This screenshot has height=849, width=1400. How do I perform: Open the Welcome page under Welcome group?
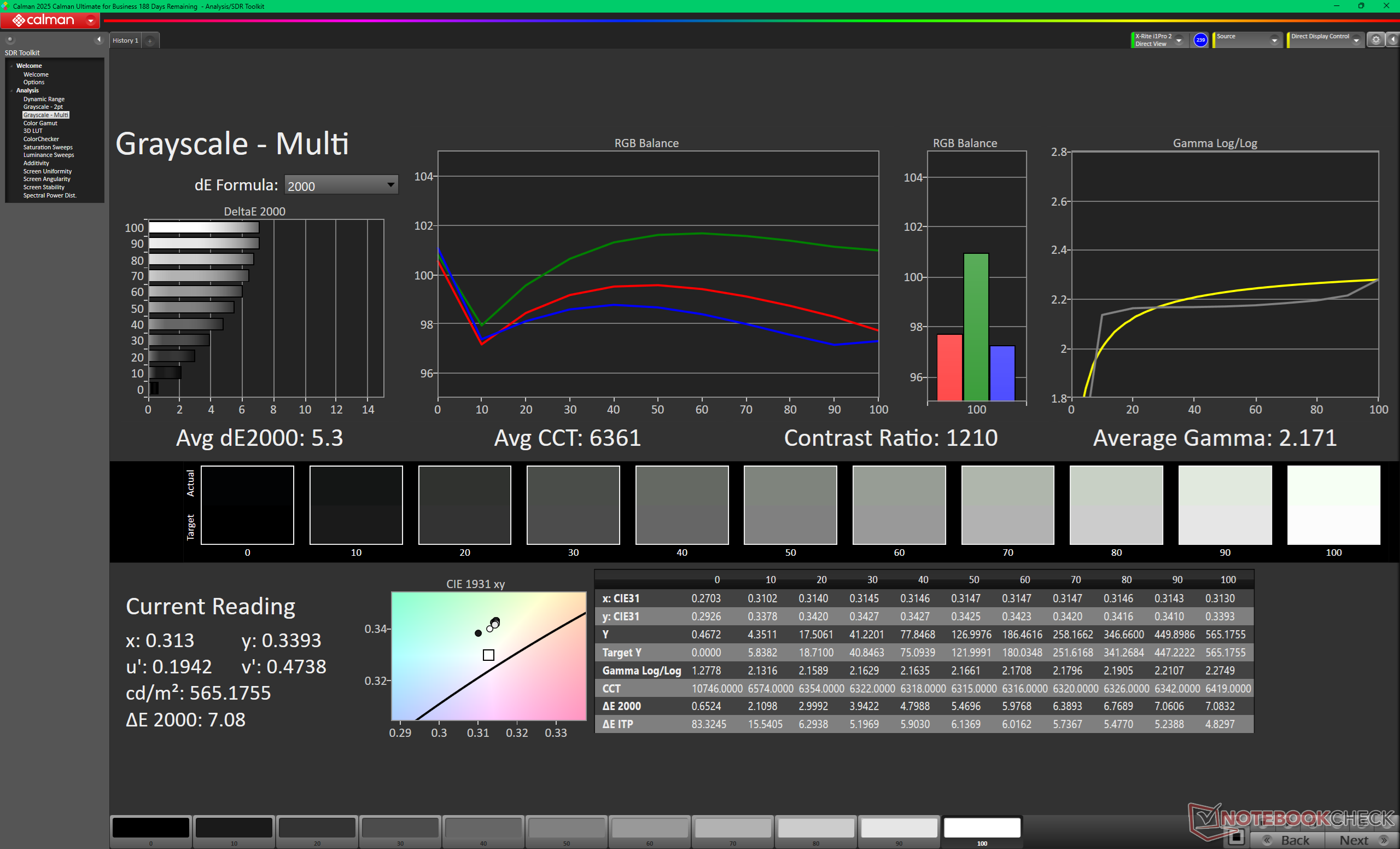36,74
